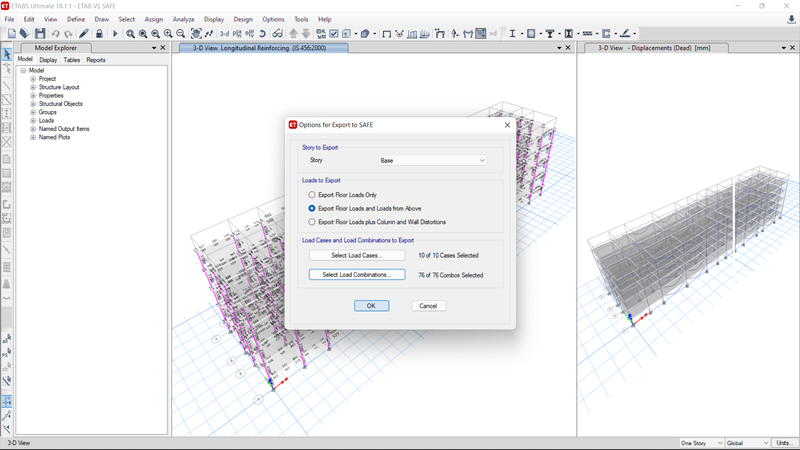This screenshot has height=450, width=800.
Task: Close the Model Explorer panel
Action: coord(163,48)
